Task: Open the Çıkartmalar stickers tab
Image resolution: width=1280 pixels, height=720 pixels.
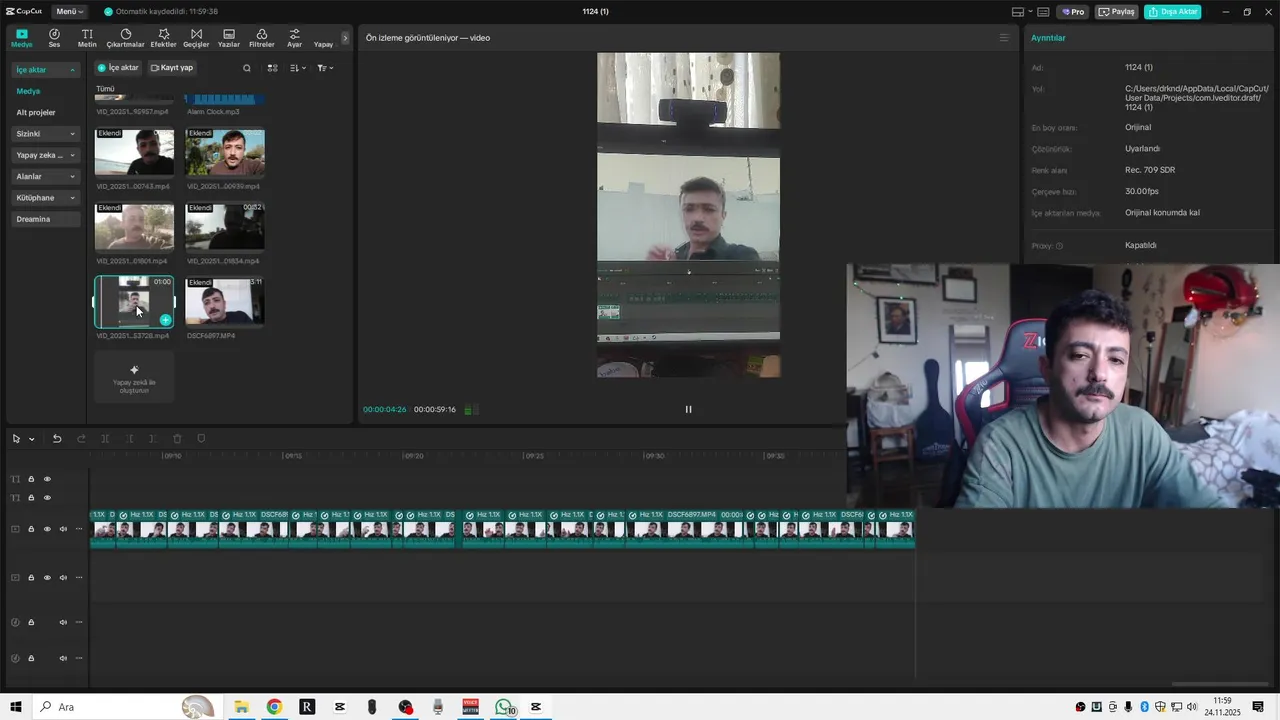Action: 125,38
